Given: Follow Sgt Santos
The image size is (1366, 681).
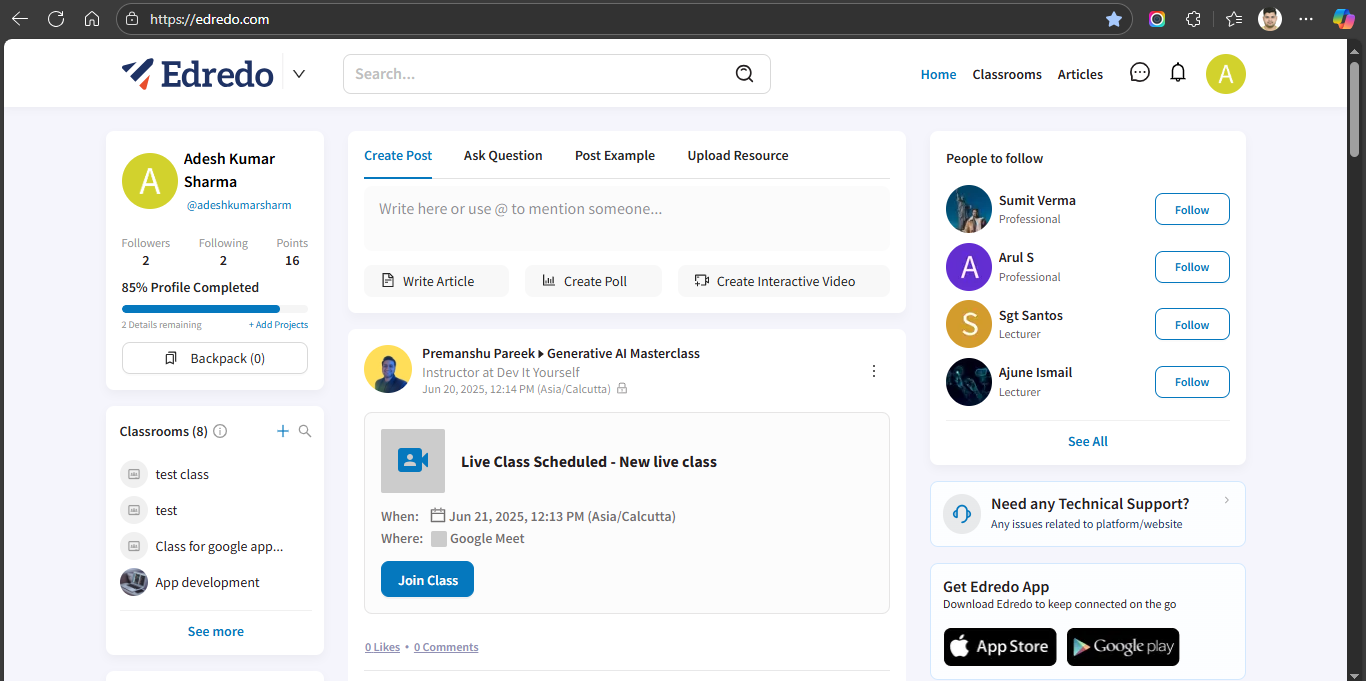Looking at the screenshot, I should pyautogui.click(x=1192, y=325).
